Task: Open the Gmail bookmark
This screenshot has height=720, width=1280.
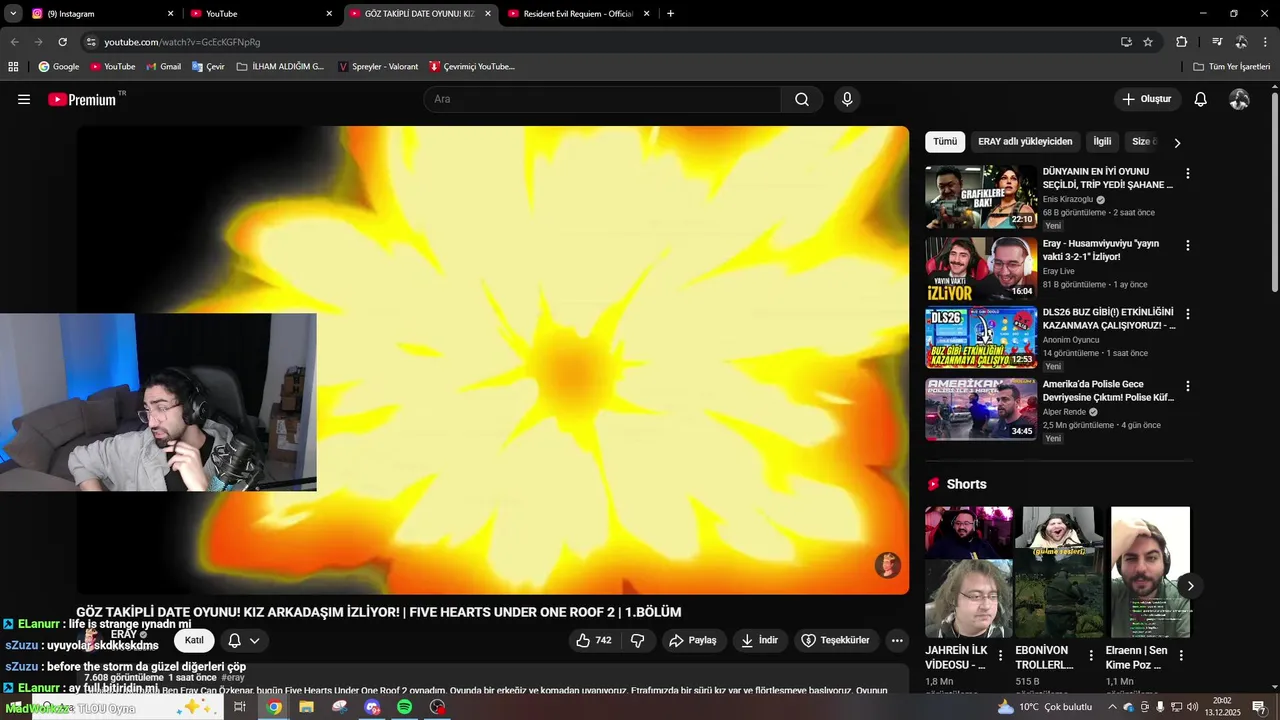Action: point(163,67)
